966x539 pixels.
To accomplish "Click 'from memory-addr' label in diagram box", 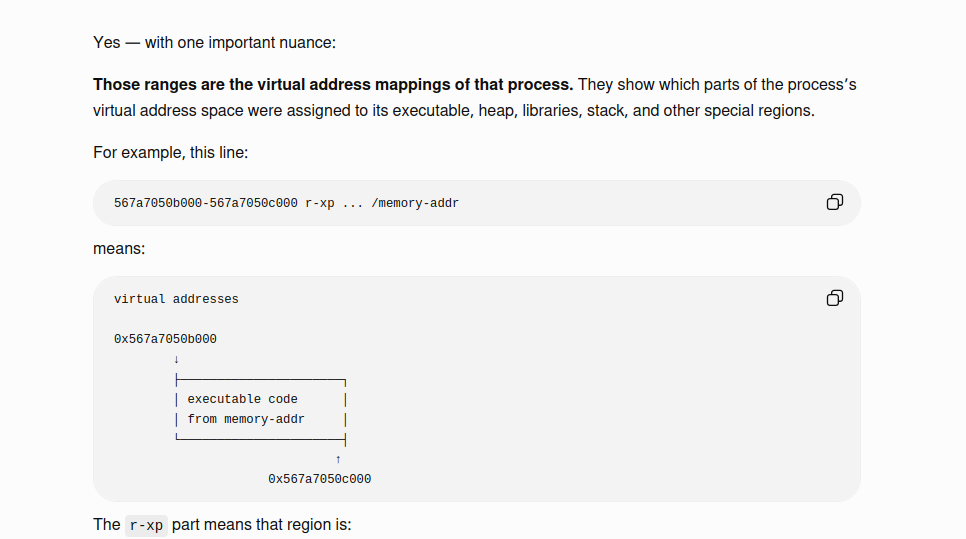I will 246,419.
